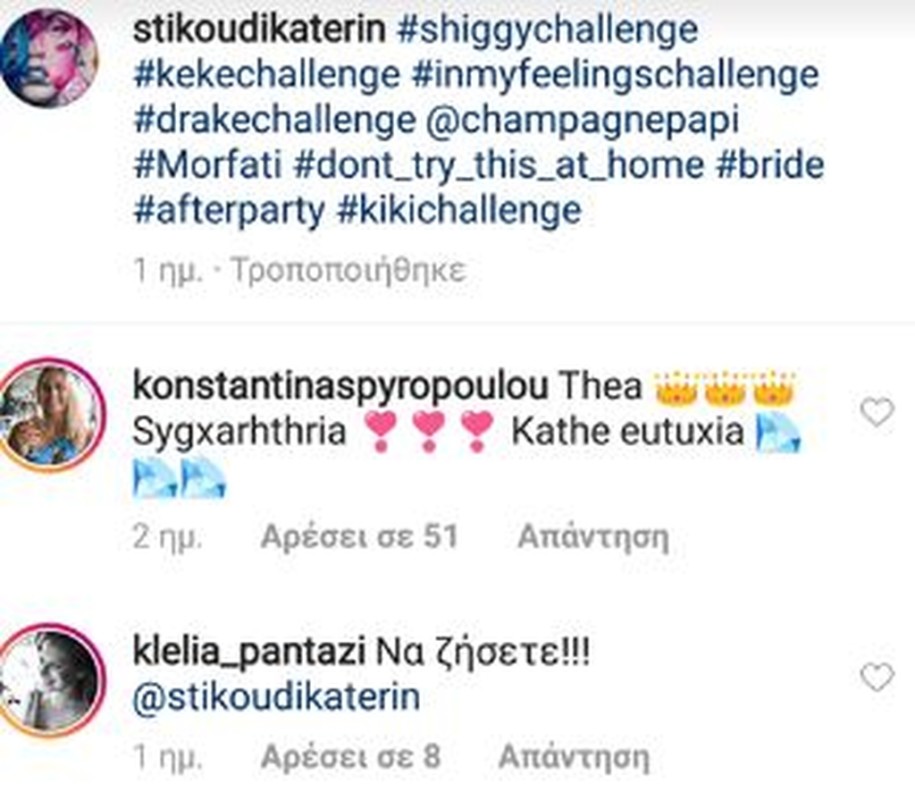
Task: Open the #kikichallenge hashtag
Action: (x=459, y=210)
